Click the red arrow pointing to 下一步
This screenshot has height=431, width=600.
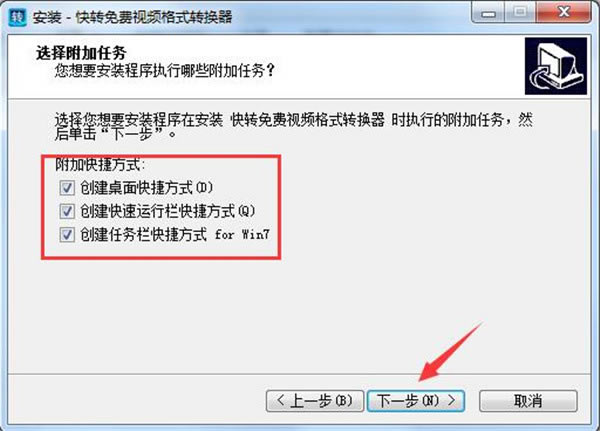450,351
